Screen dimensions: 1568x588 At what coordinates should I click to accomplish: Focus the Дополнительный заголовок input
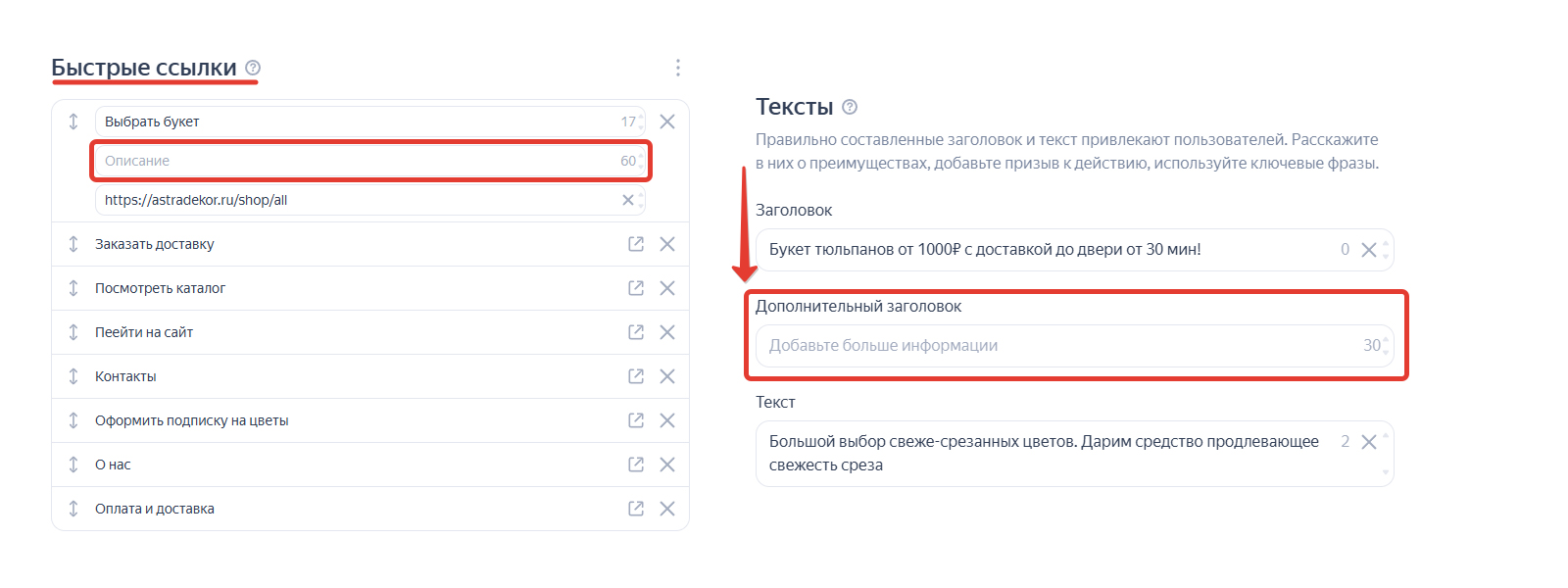tap(1058, 346)
